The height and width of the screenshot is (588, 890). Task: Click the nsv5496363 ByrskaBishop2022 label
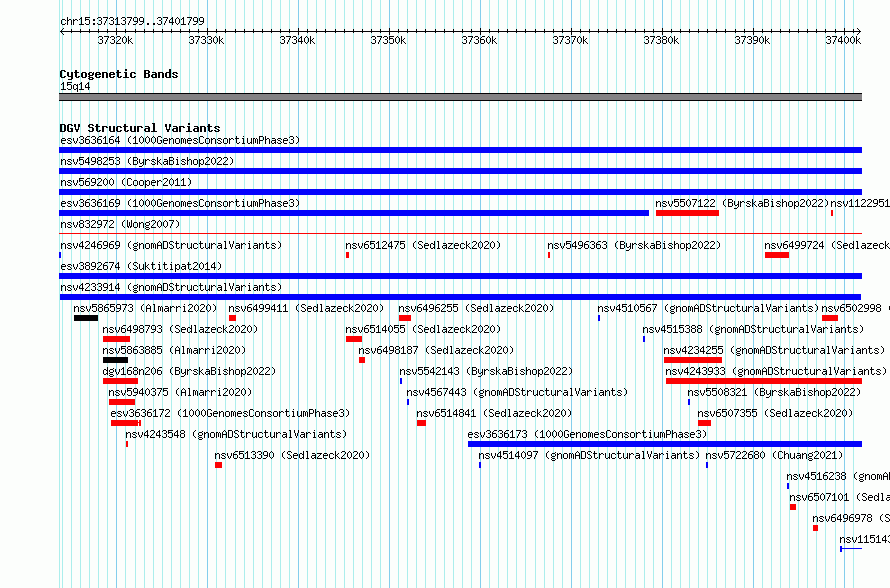pos(634,245)
